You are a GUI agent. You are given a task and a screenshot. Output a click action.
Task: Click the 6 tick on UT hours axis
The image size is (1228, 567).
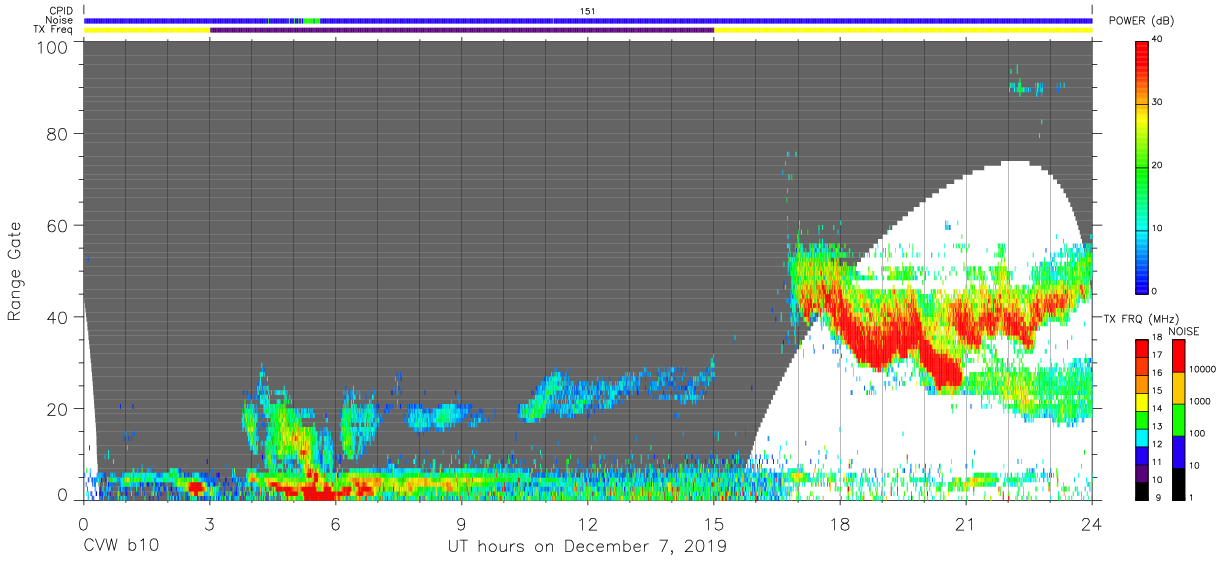pyautogui.click(x=335, y=523)
